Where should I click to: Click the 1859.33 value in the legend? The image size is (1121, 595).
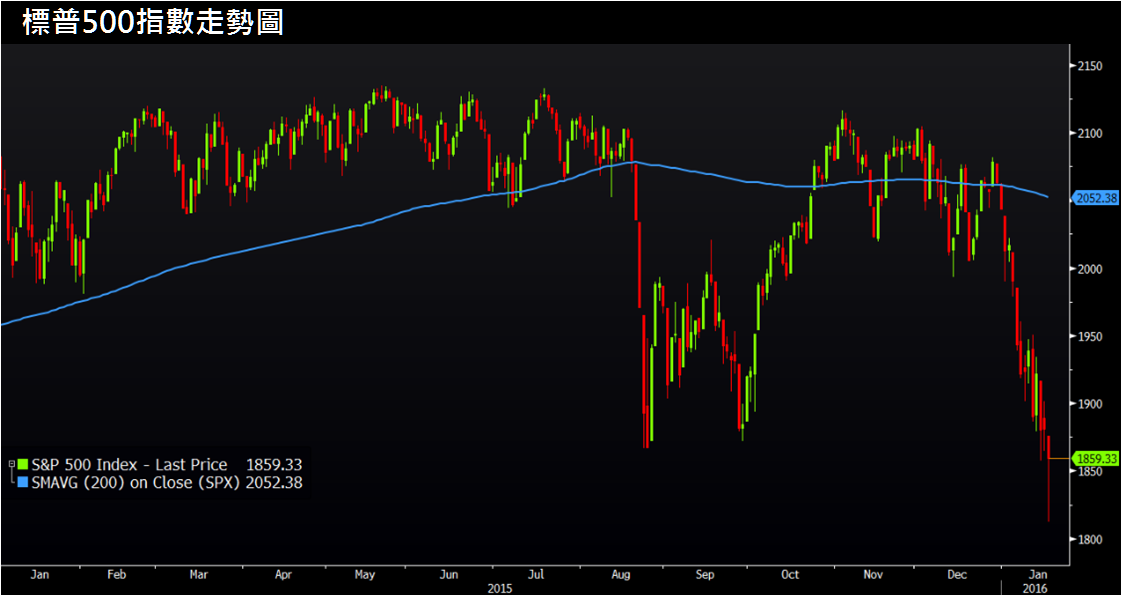pyautogui.click(x=274, y=465)
